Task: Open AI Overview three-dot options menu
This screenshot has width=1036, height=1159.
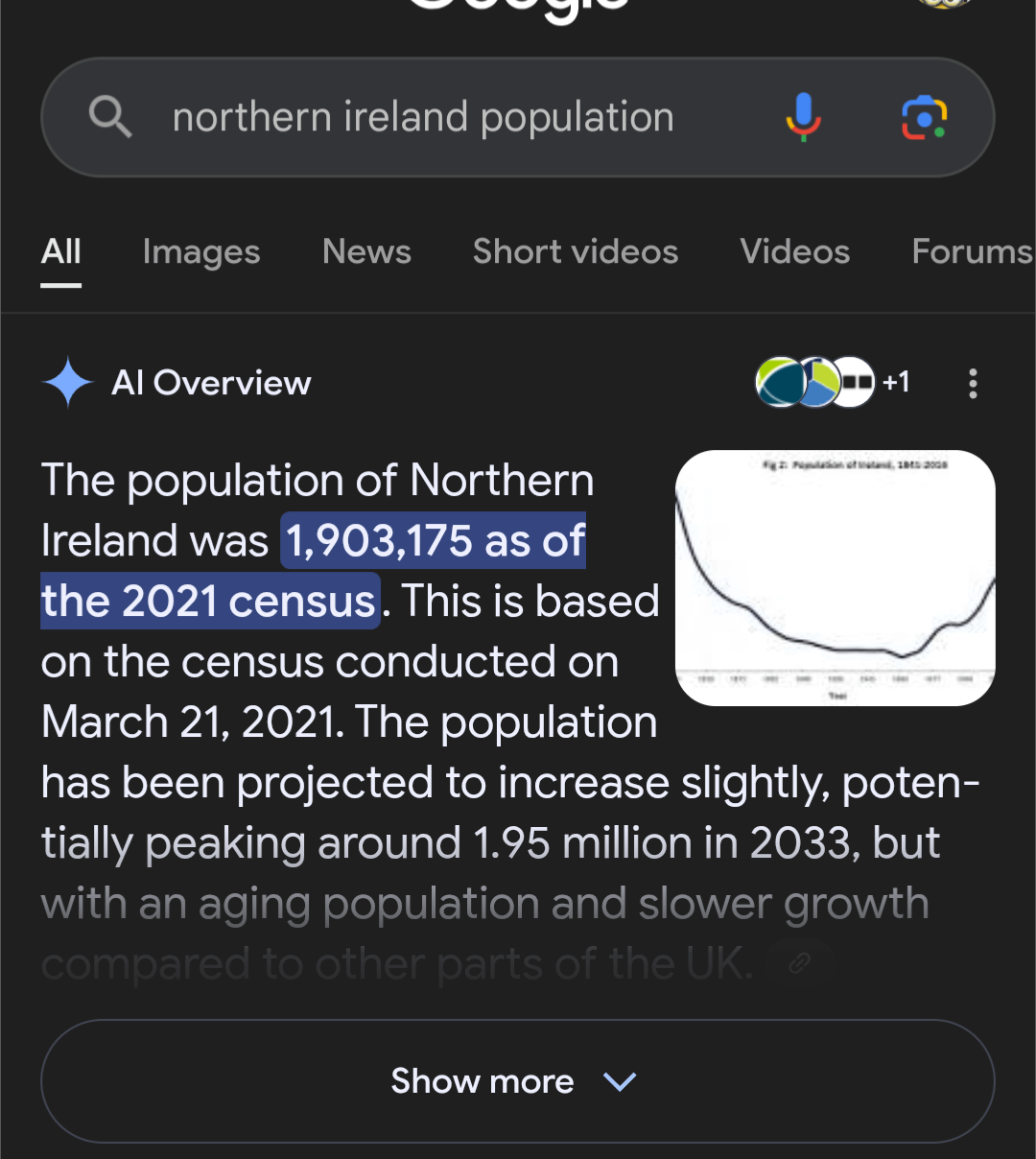Action: (973, 383)
